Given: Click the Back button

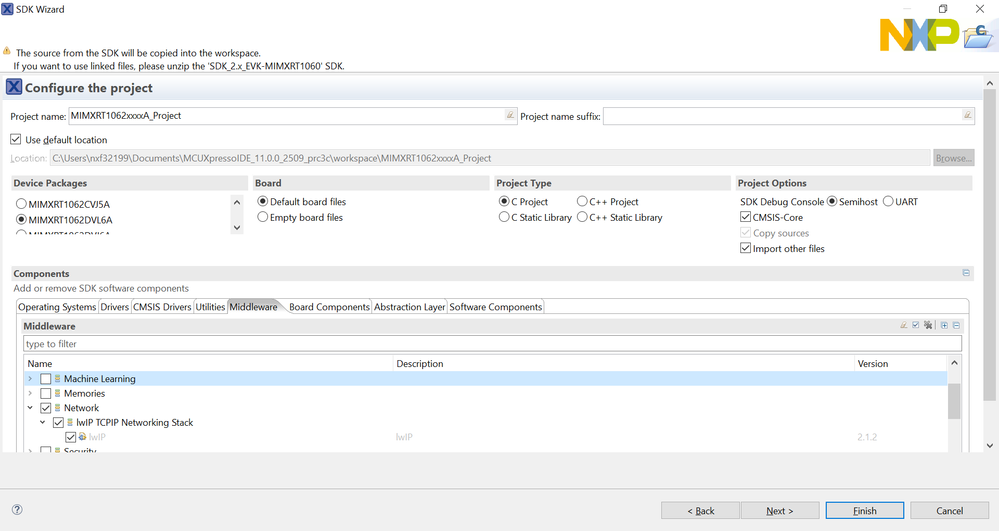Looking at the screenshot, I should (x=700, y=511).
